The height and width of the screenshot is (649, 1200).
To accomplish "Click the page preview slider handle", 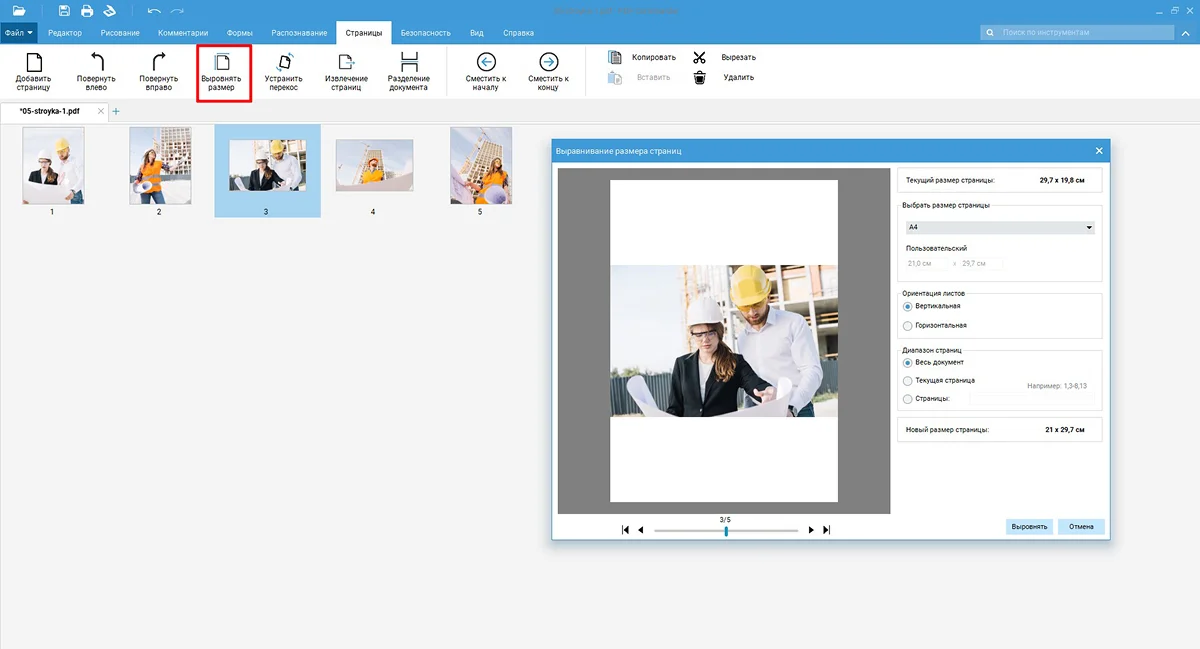I will (x=726, y=531).
